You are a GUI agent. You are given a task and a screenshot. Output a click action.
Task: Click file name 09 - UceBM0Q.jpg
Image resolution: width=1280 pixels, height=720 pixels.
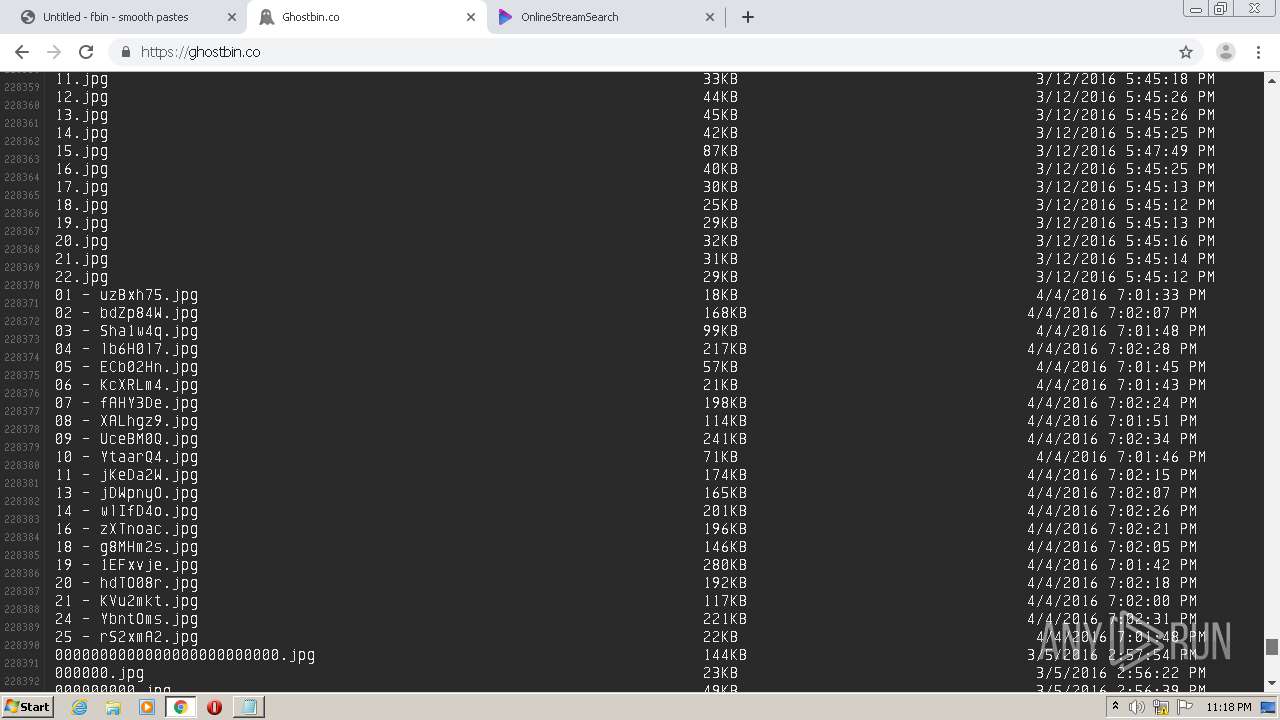click(127, 439)
